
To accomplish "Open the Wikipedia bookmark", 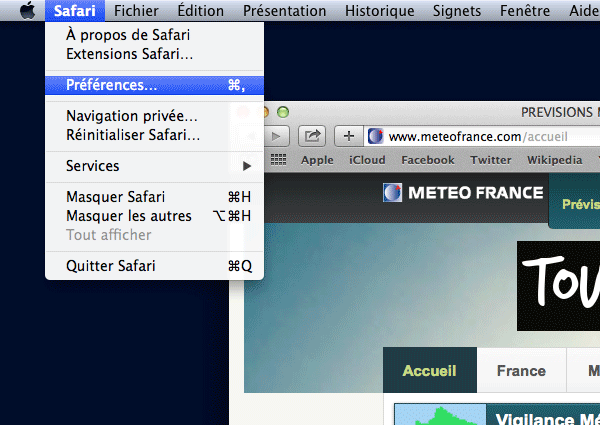I will pos(554,160).
